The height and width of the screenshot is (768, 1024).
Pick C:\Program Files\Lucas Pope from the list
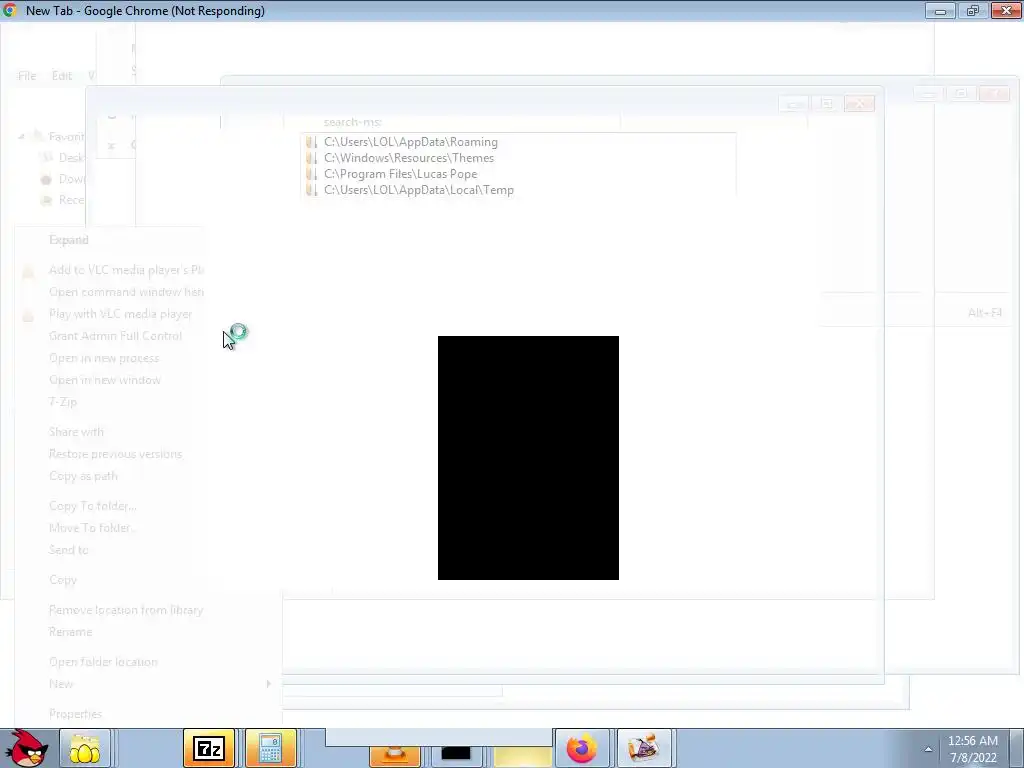[x=400, y=174]
